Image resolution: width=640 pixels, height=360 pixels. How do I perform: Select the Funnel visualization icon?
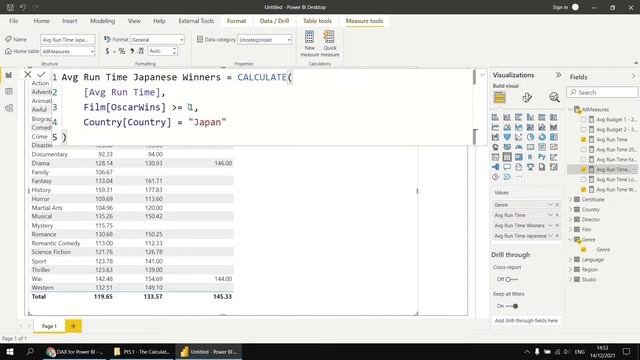pyautogui.click(x=507, y=137)
